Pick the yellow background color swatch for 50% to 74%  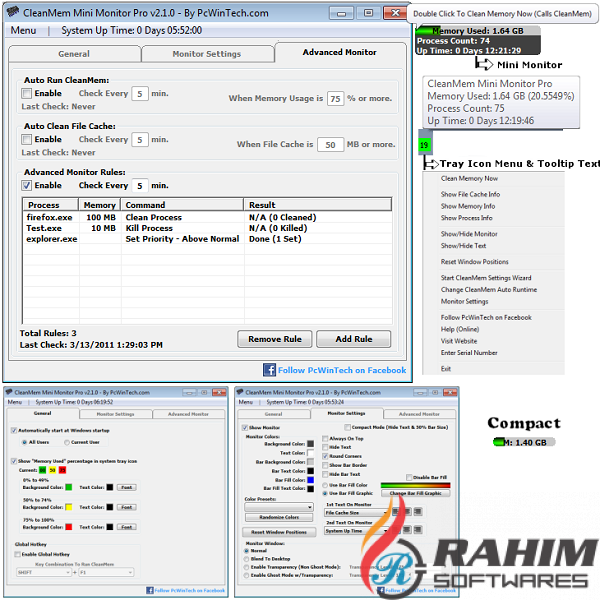click(x=69, y=507)
